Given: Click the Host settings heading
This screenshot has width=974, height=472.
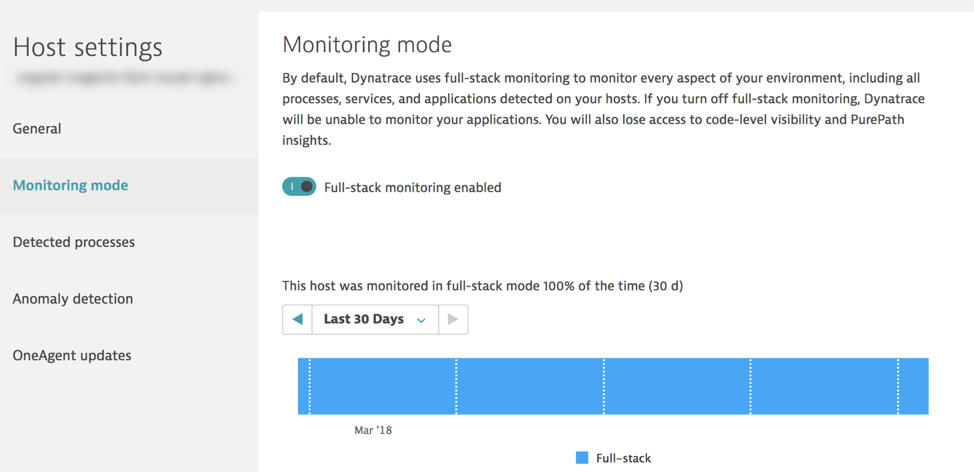Looking at the screenshot, I should (x=88, y=47).
